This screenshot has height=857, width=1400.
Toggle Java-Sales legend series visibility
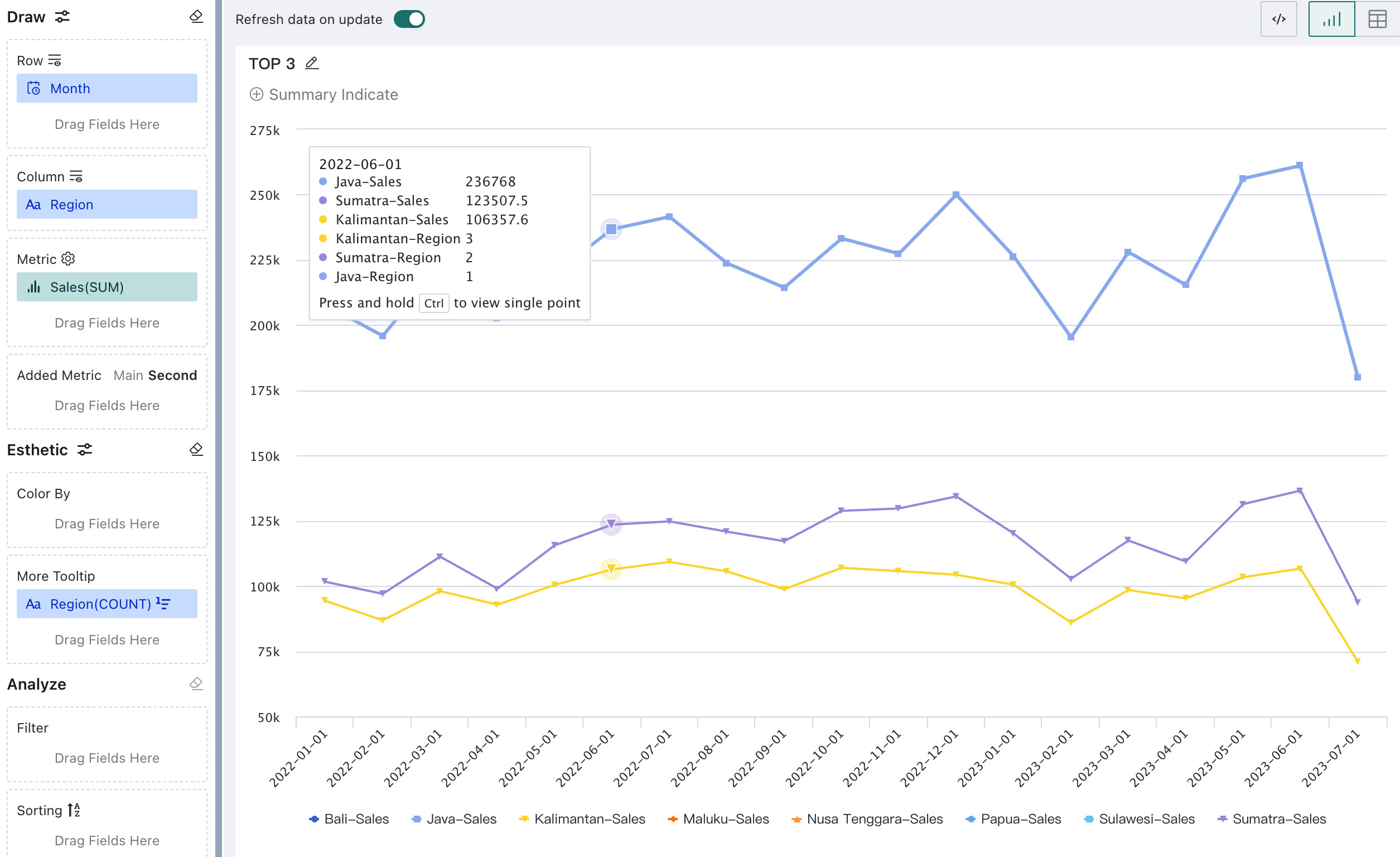(453, 819)
